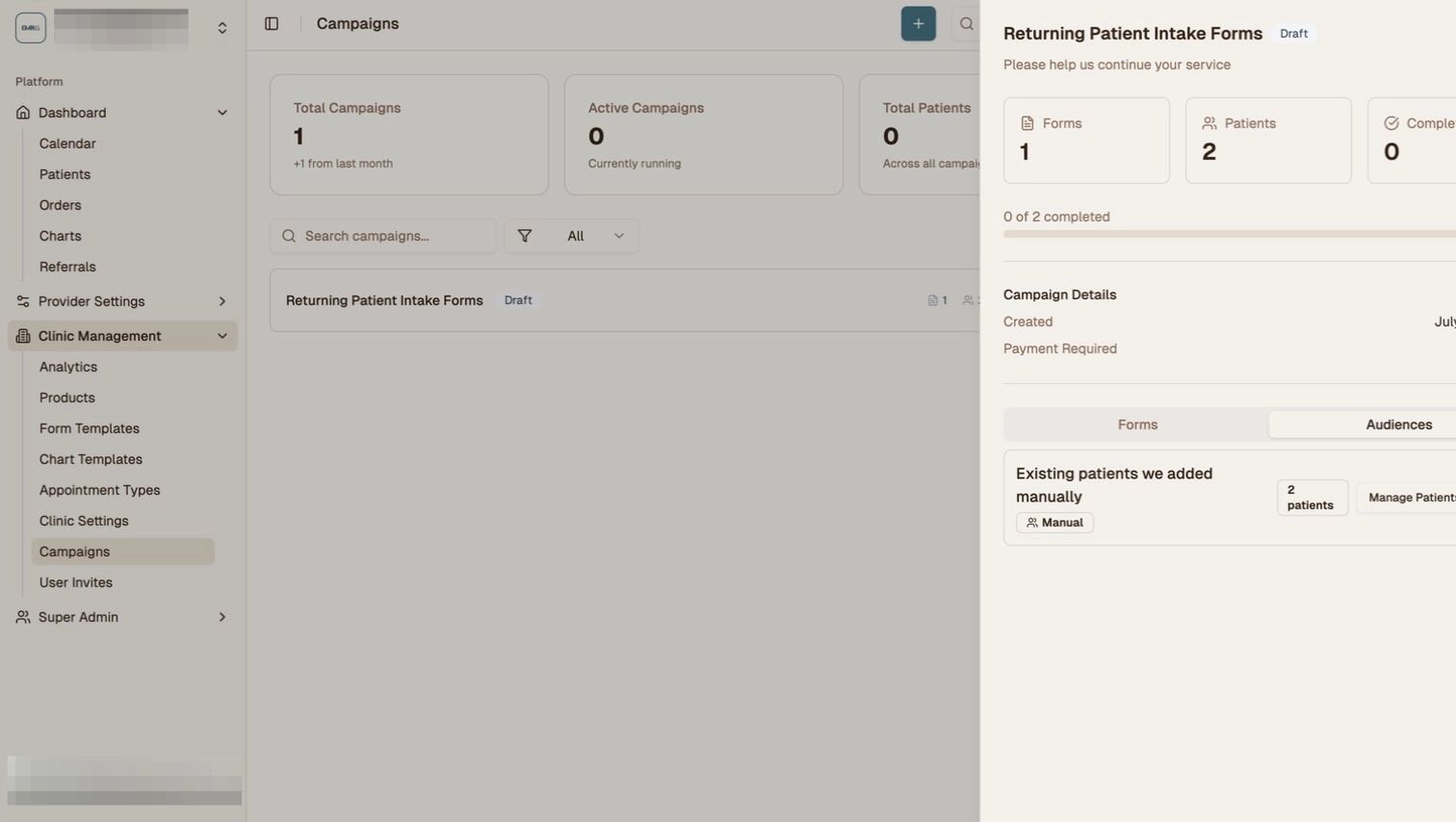Click the Super Admin people icon

click(23, 617)
